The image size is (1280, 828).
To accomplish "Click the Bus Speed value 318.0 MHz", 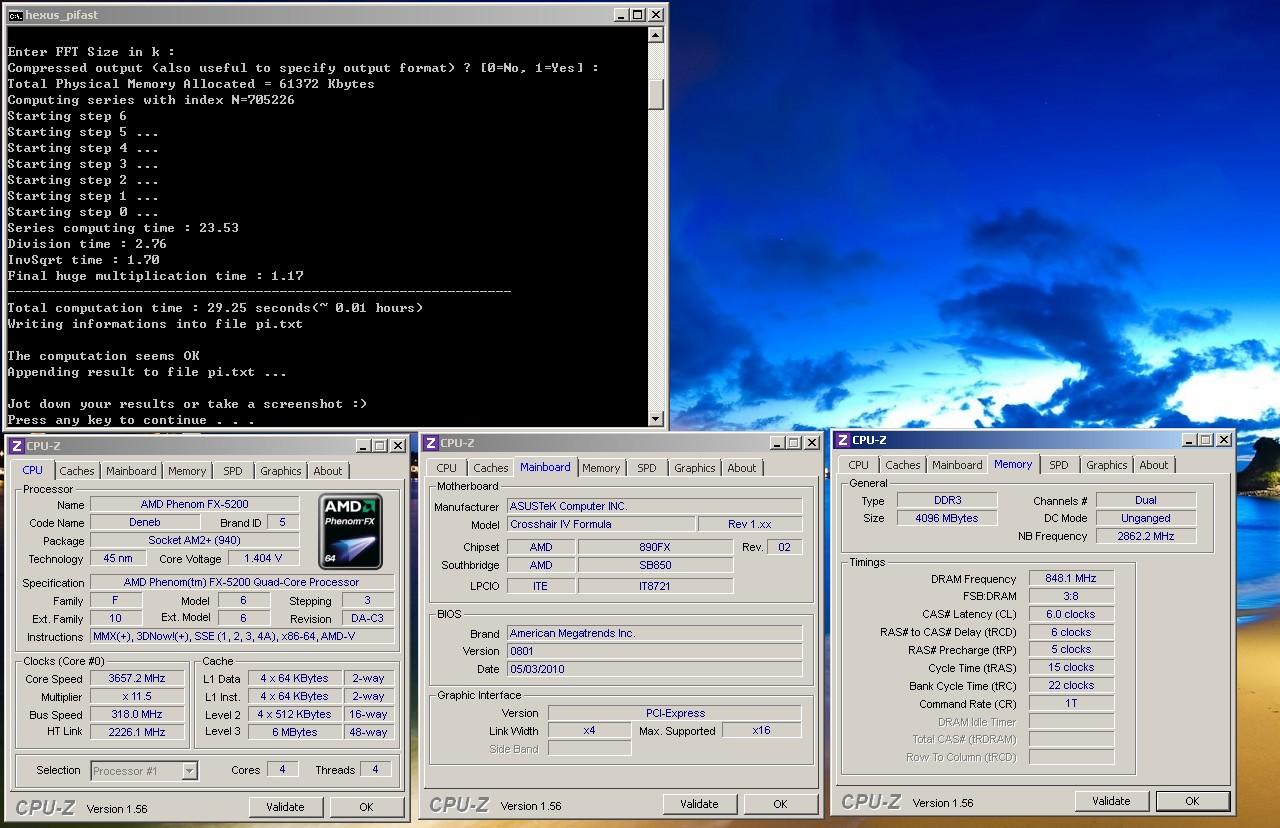I will (136, 715).
